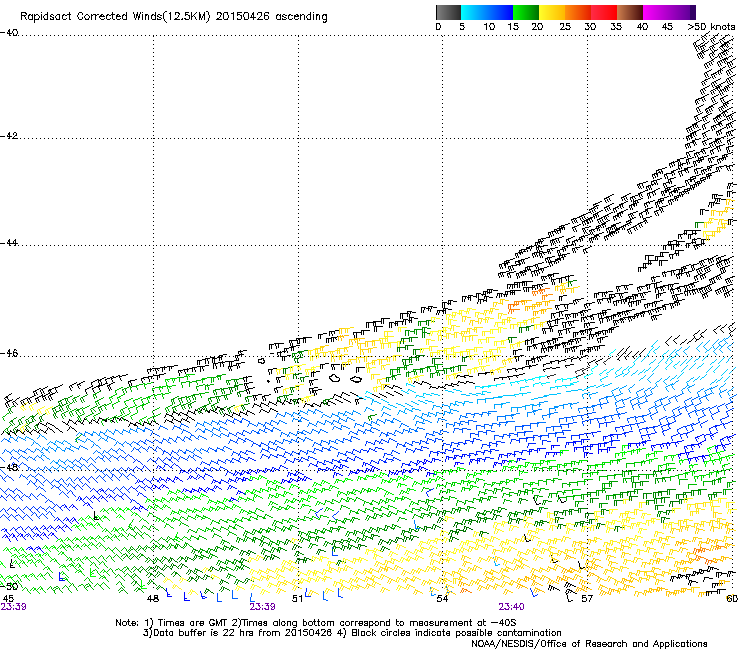
Task: Click the legend scale label '40'
Action: coord(642,27)
